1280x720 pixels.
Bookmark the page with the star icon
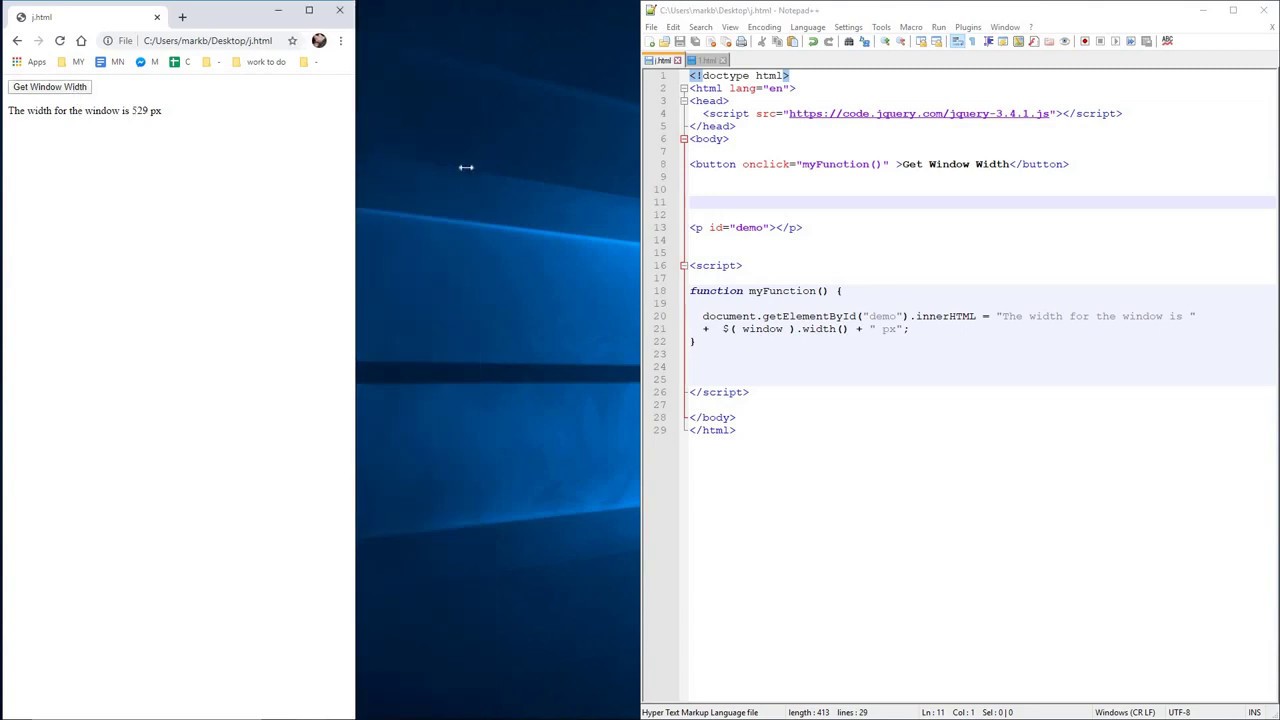pos(292,41)
